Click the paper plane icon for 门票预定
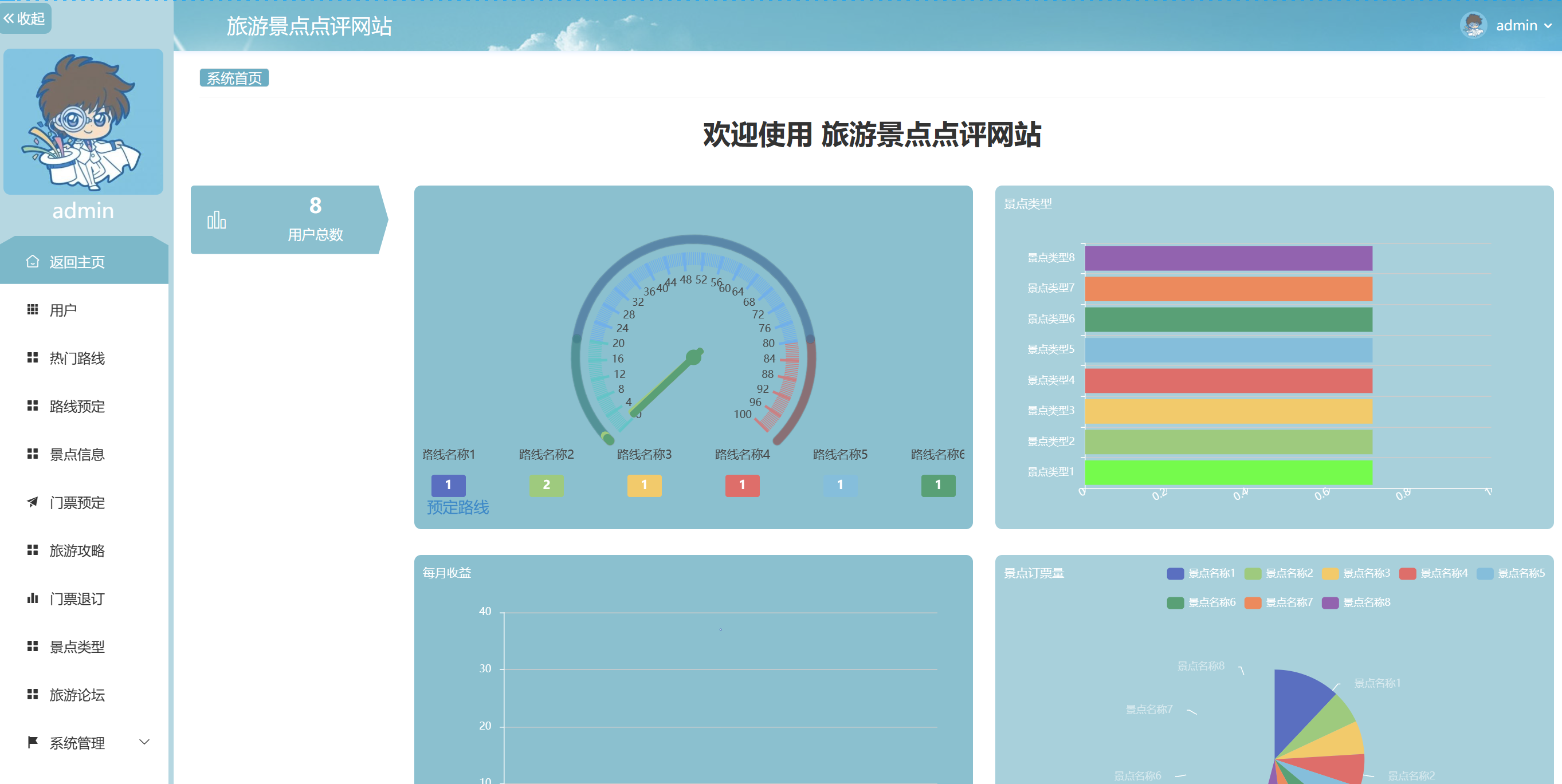This screenshot has width=1562, height=784. (x=33, y=502)
